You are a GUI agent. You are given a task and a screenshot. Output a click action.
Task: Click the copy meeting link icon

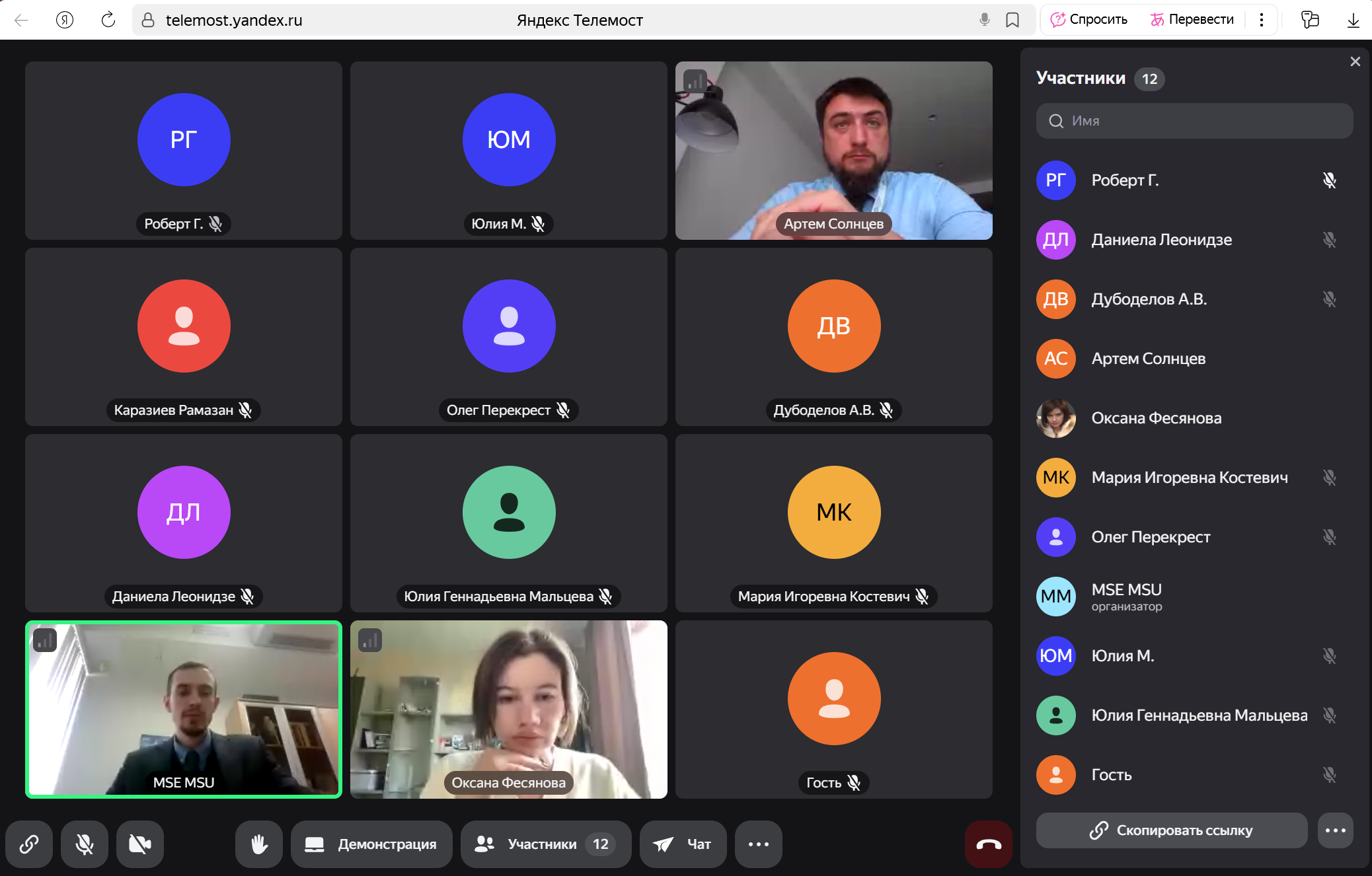coord(29,844)
